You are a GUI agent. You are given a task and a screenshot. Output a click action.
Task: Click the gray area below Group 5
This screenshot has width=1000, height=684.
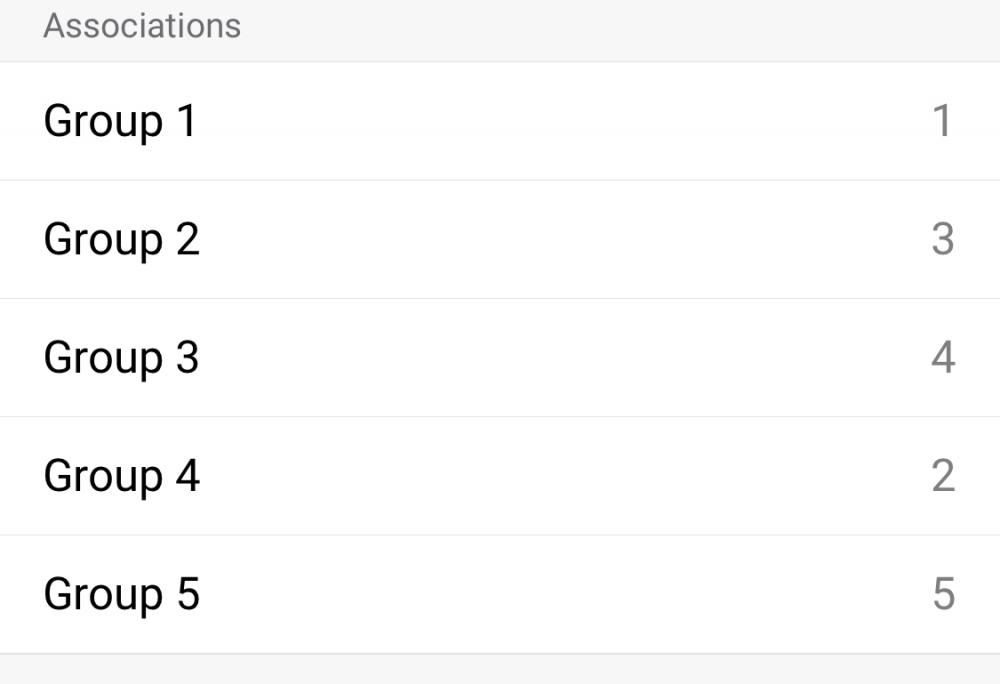(x=500, y=670)
